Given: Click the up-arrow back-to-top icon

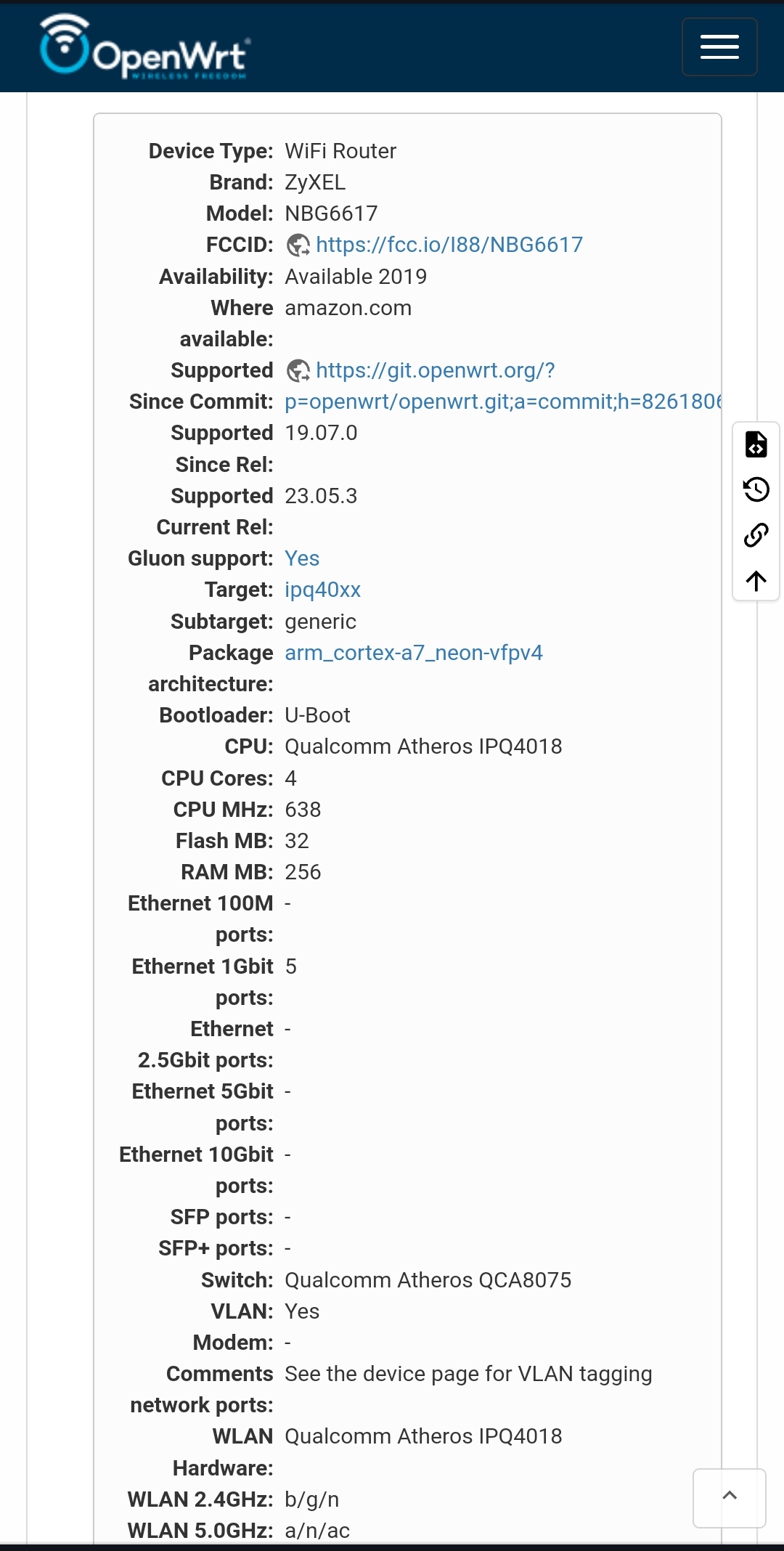Looking at the screenshot, I should [756, 581].
